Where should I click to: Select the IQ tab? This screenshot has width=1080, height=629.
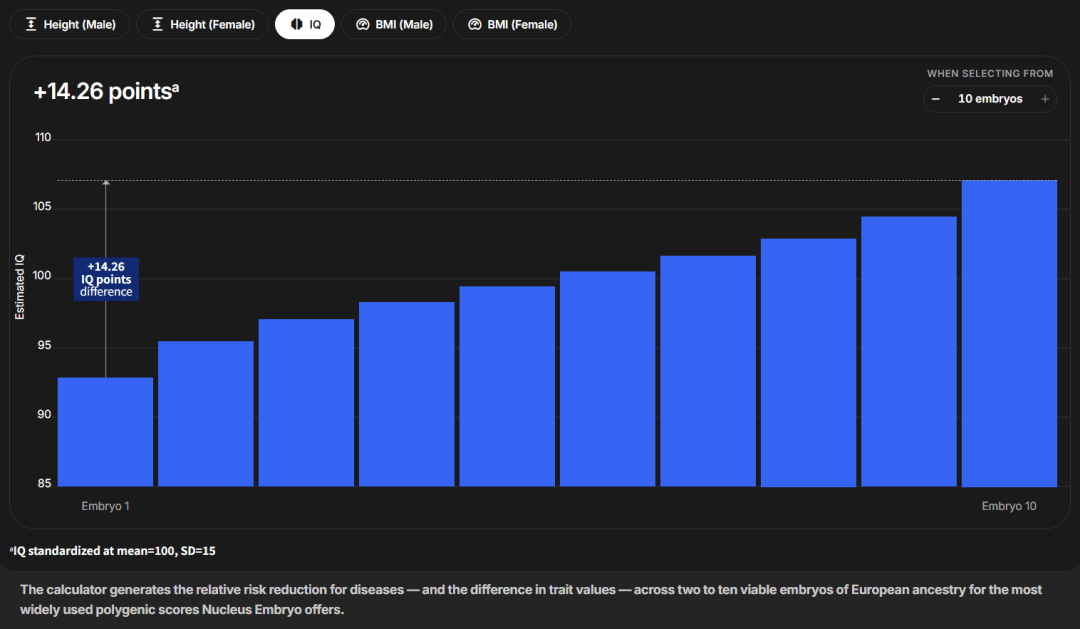tap(305, 24)
